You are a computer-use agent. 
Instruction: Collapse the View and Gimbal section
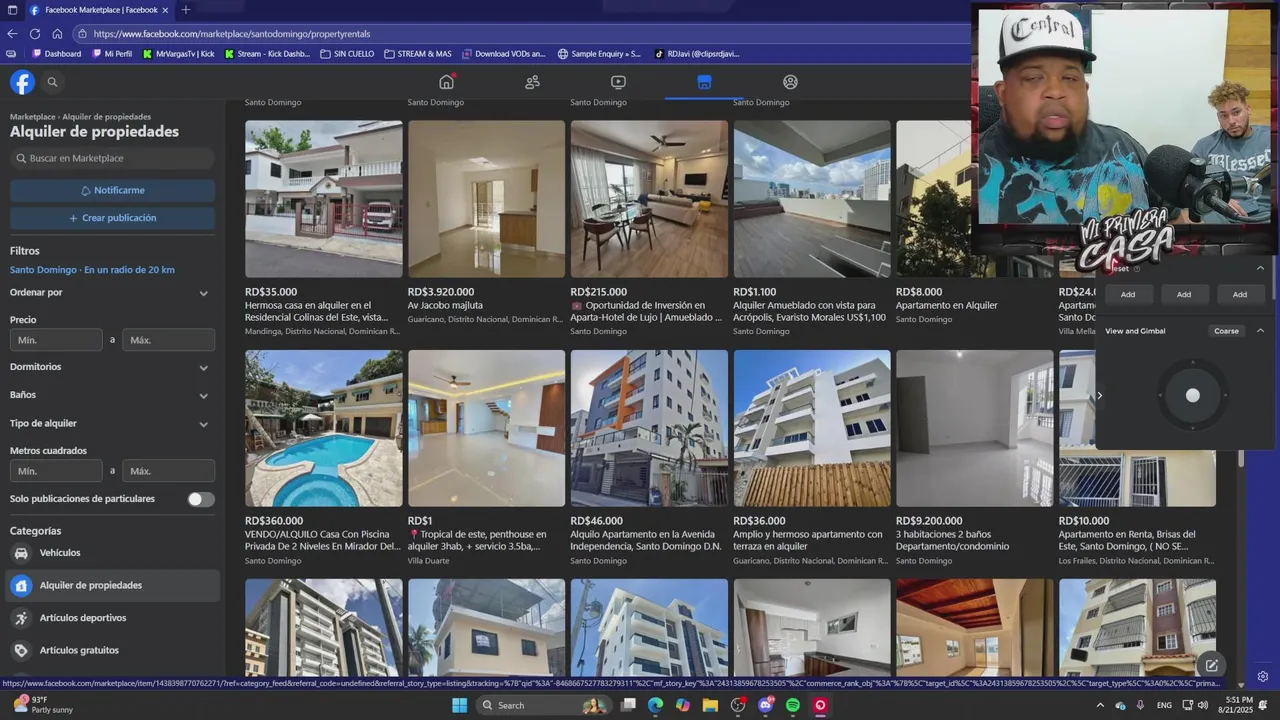point(1260,331)
